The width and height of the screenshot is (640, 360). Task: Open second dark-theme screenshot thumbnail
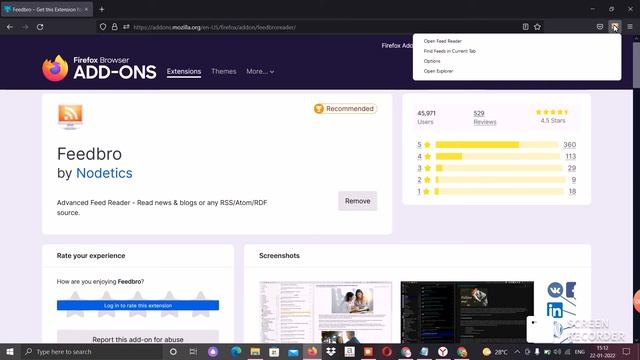tap(467, 312)
